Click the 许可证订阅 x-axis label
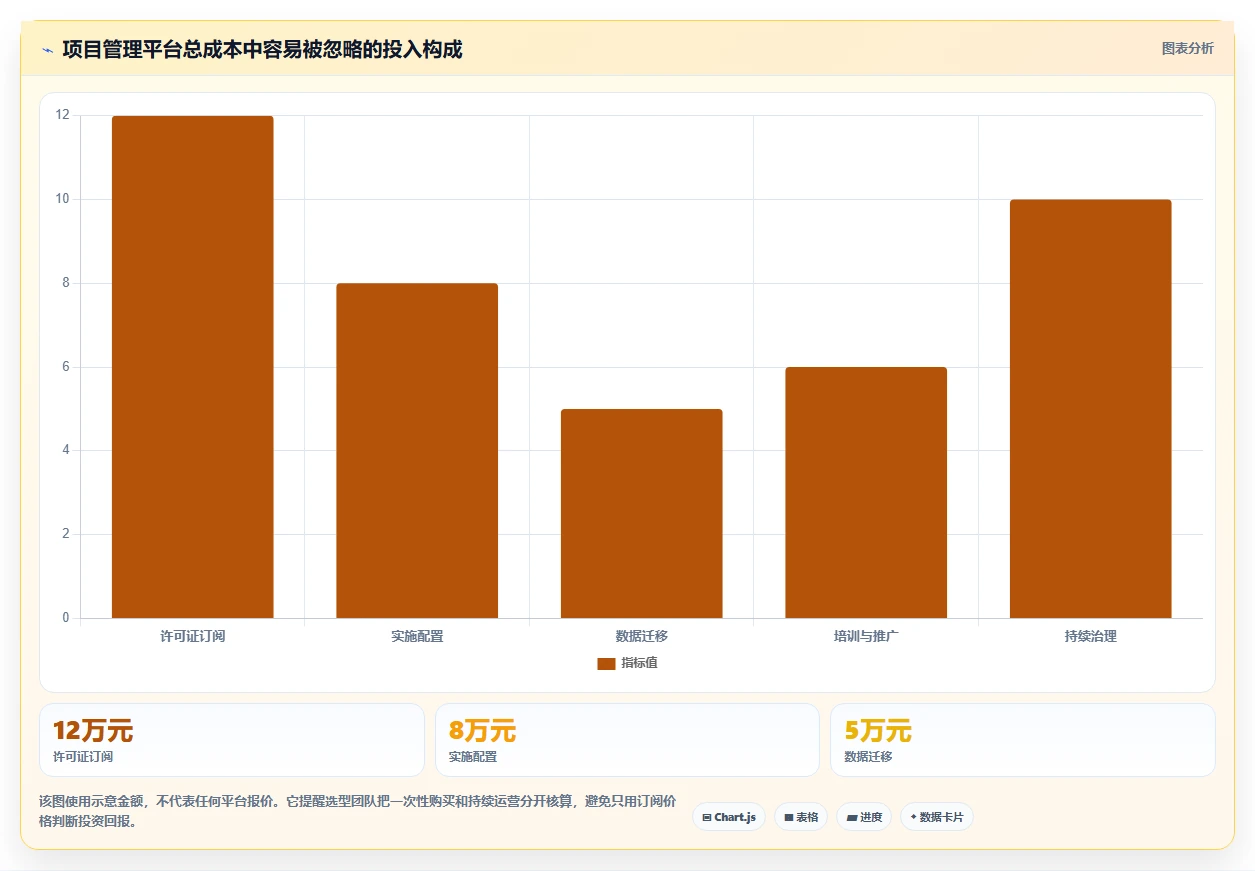Image resolution: width=1255 pixels, height=871 pixels. coord(193,636)
